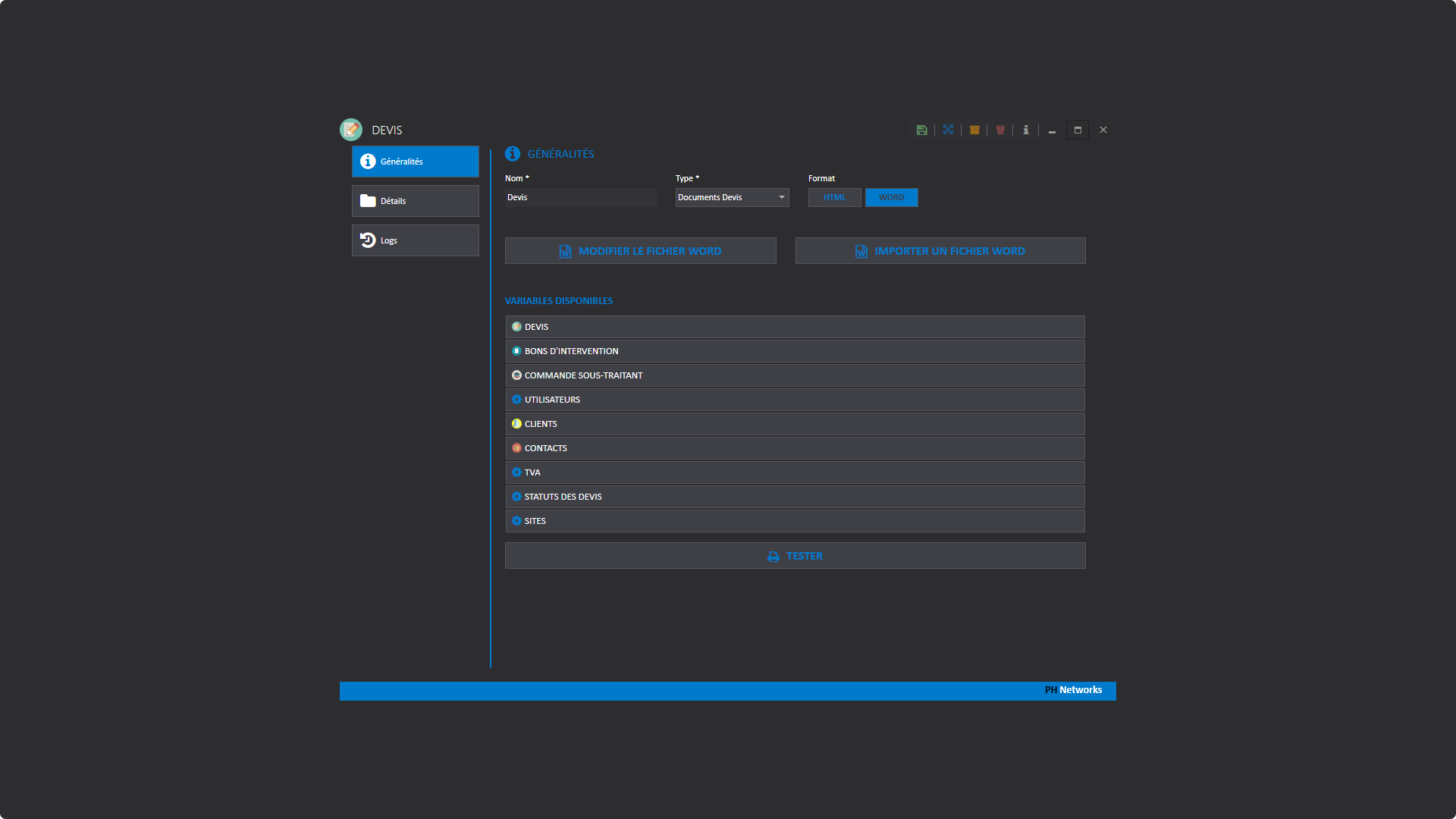The height and width of the screenshot is (819, 1456).
Task: Click the green icon beside CLIENTS
Action: [516, 424]
